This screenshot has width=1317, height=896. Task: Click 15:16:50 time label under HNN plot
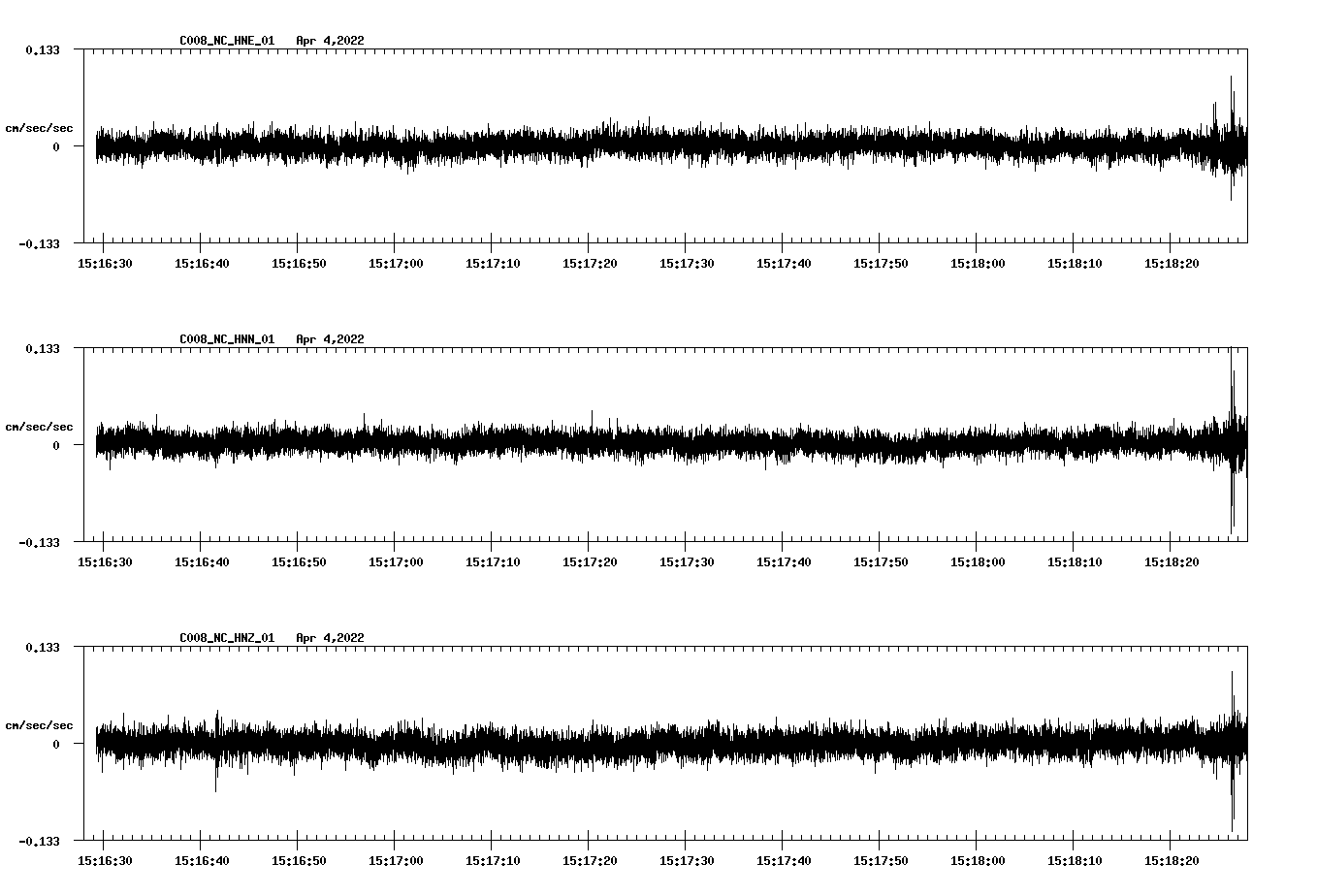click(299, 562)
